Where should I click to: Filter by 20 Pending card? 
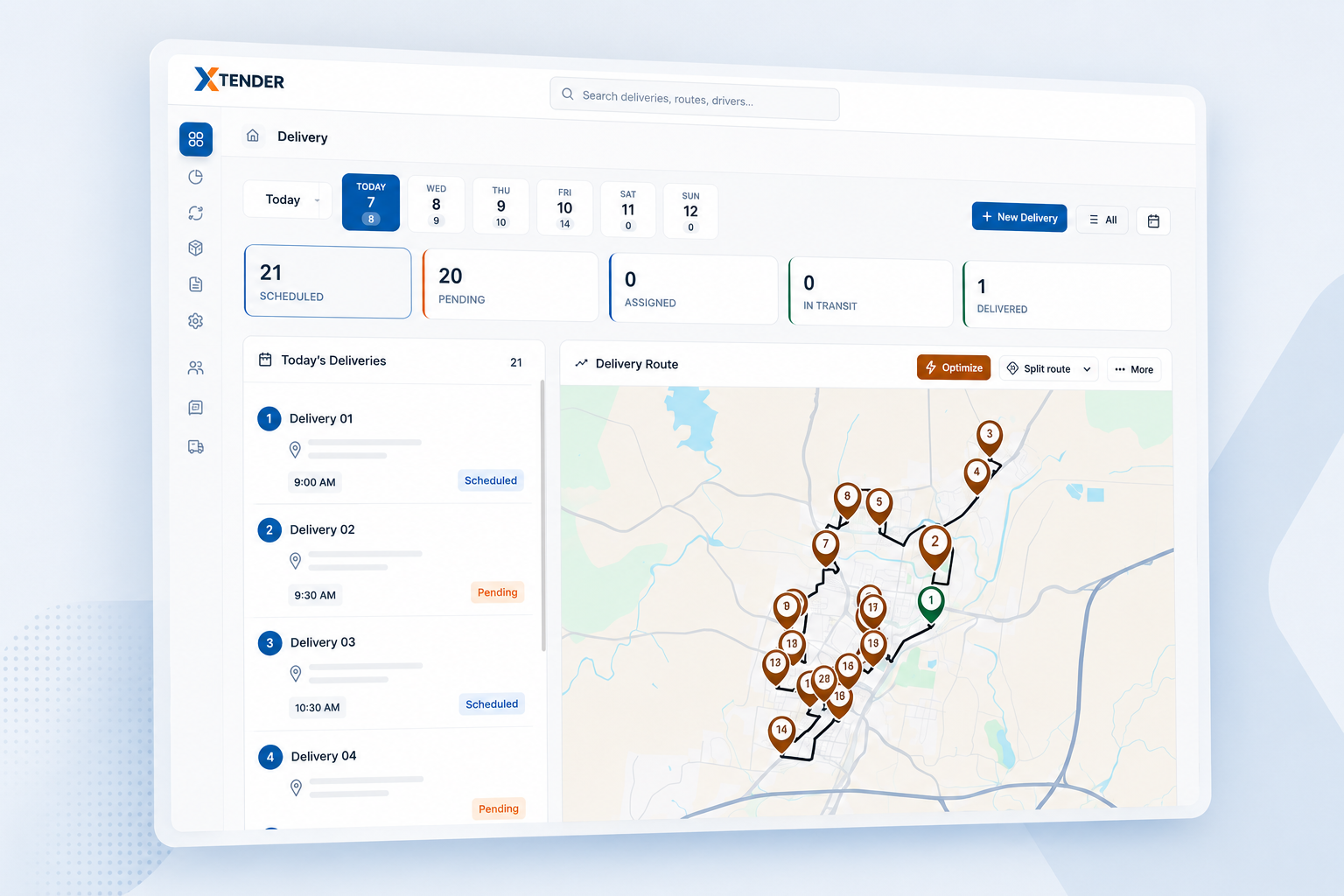tap(511, 286)
